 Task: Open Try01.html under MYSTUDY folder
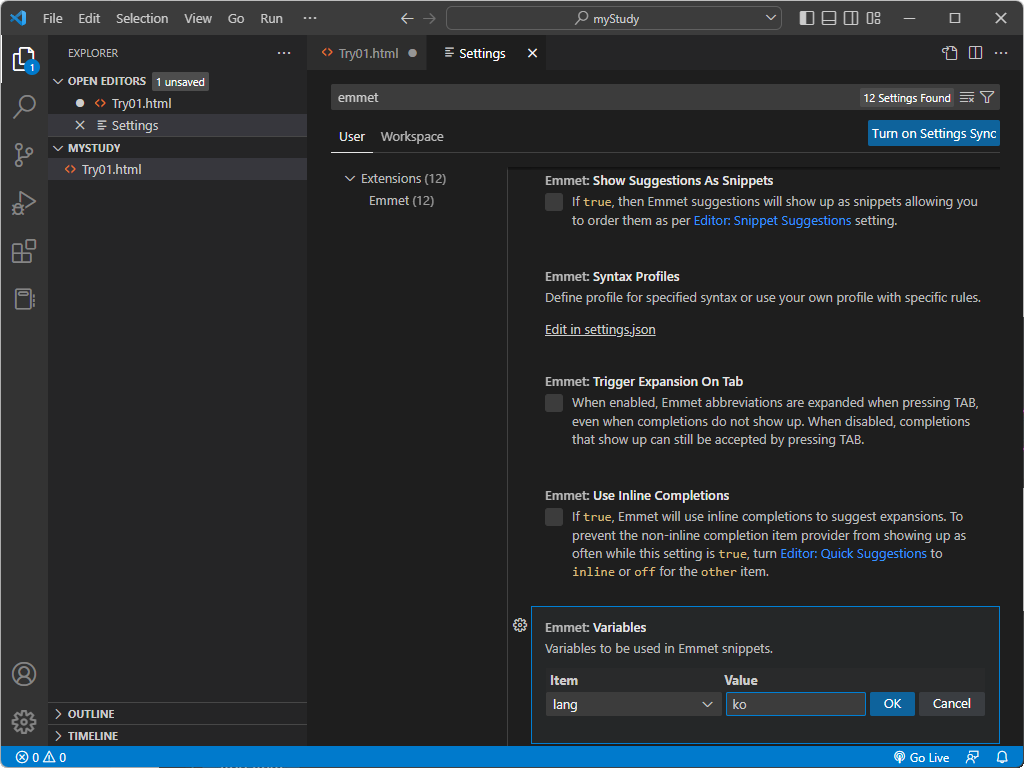(x=178, y=169)
